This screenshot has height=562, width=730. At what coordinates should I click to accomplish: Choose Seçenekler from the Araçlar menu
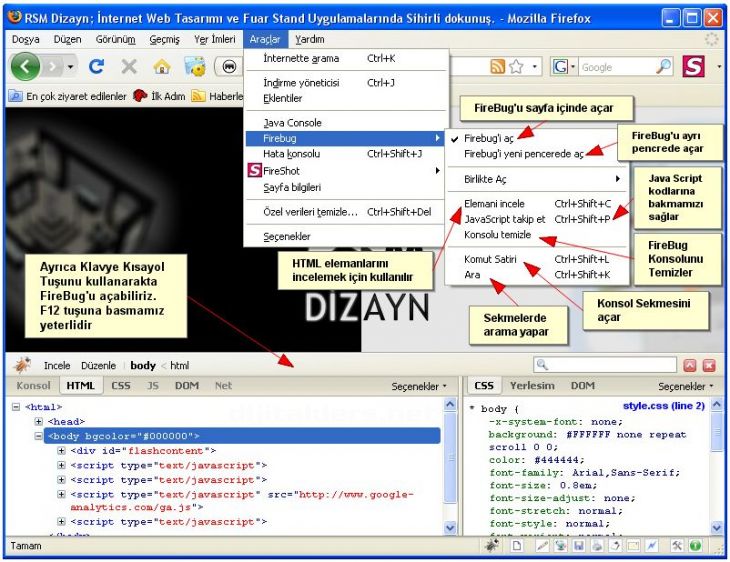345,236
